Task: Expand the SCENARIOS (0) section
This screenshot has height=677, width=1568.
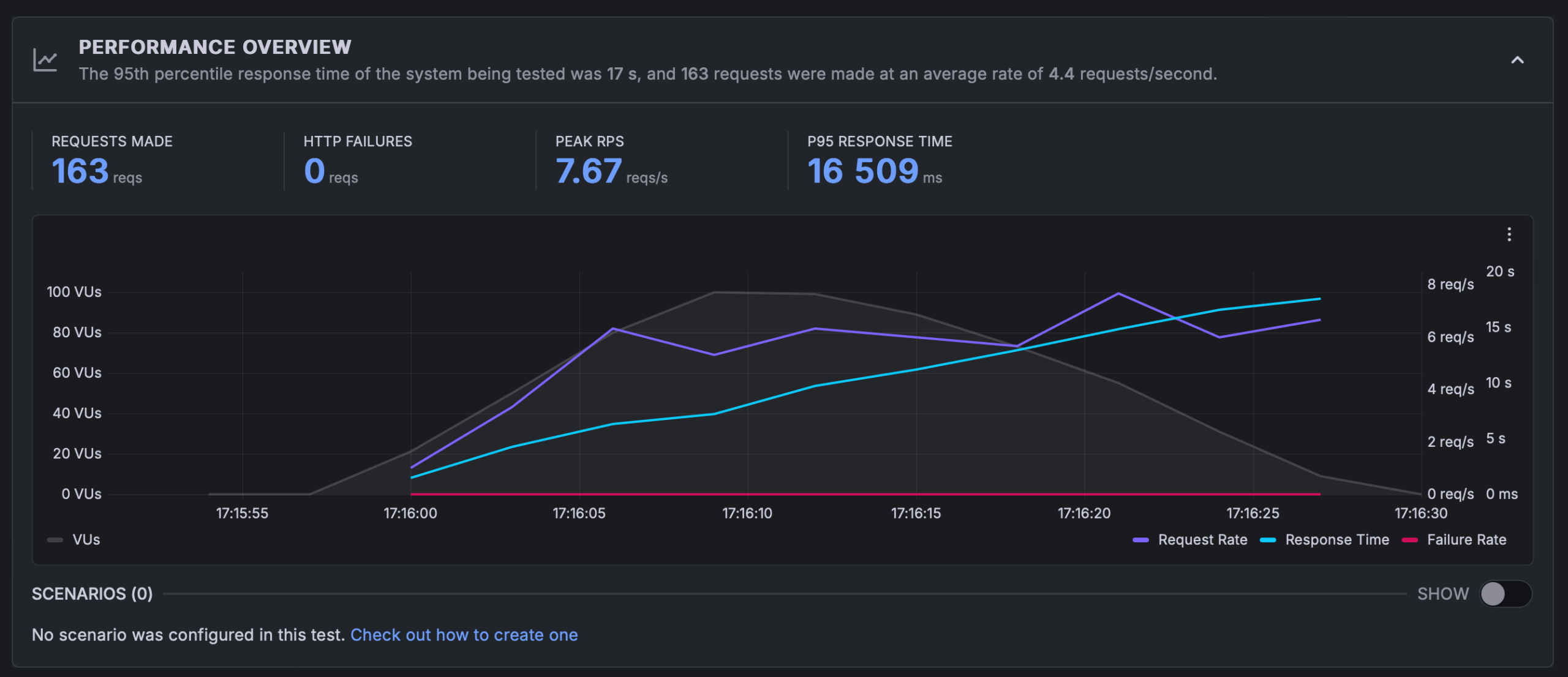Action: click(x=92, y=593)
